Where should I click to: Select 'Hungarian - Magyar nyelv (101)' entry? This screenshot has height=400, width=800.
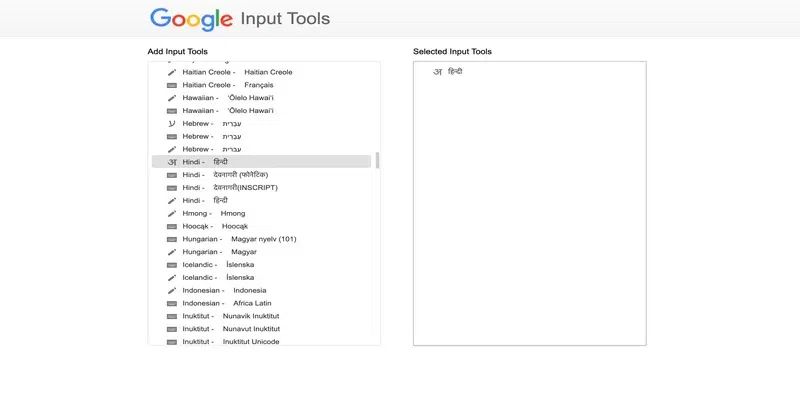[239, 239]
